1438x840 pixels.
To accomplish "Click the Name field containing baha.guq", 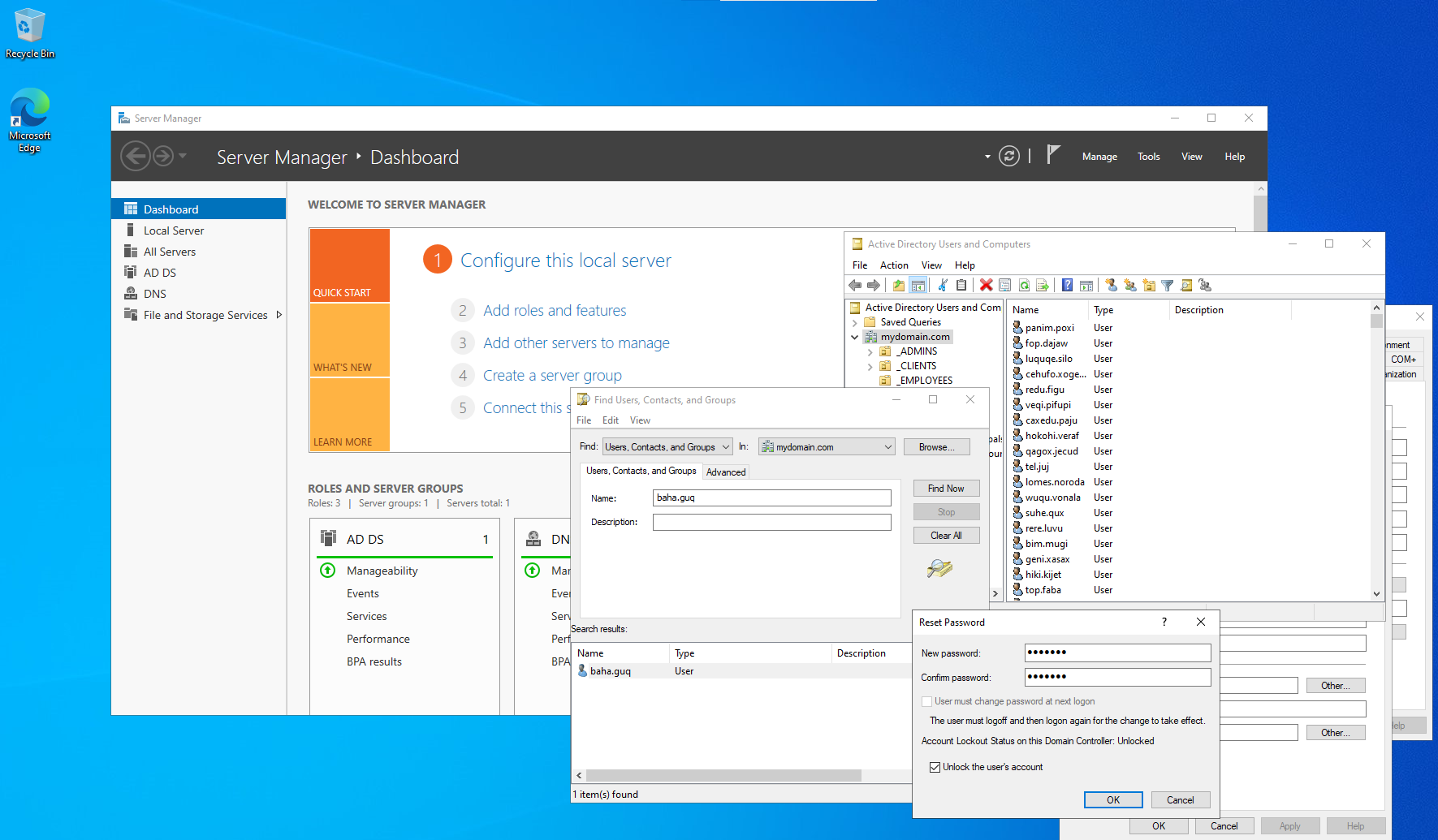I will [x=771, y=498].
